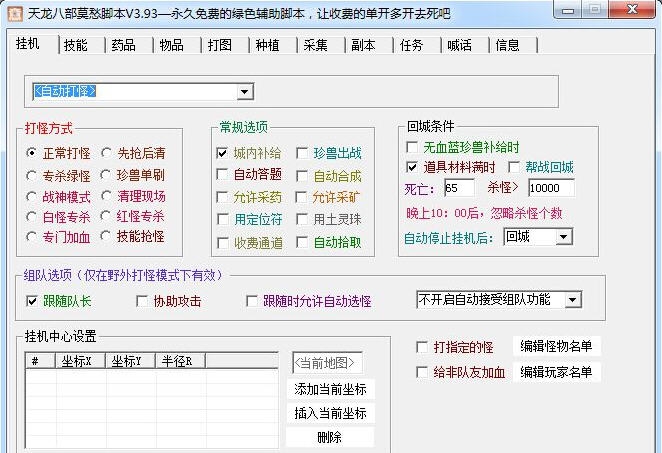
Task: Tick 用定位符 checkbox
Action: (x=223, y=219)
